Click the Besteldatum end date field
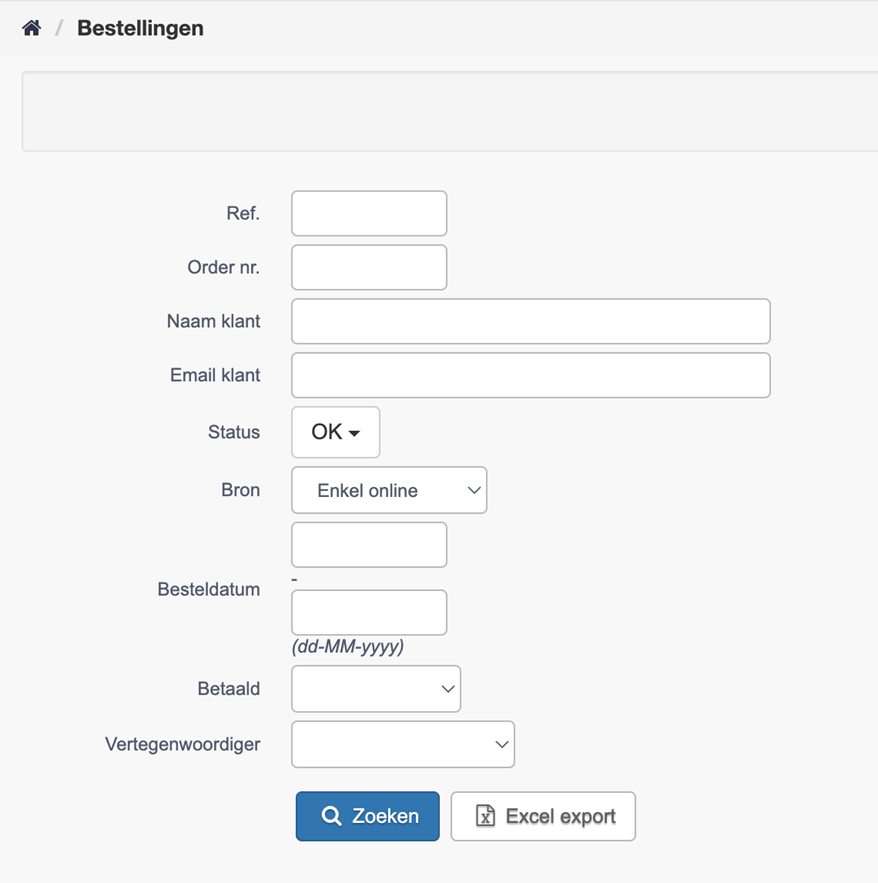 369,613
